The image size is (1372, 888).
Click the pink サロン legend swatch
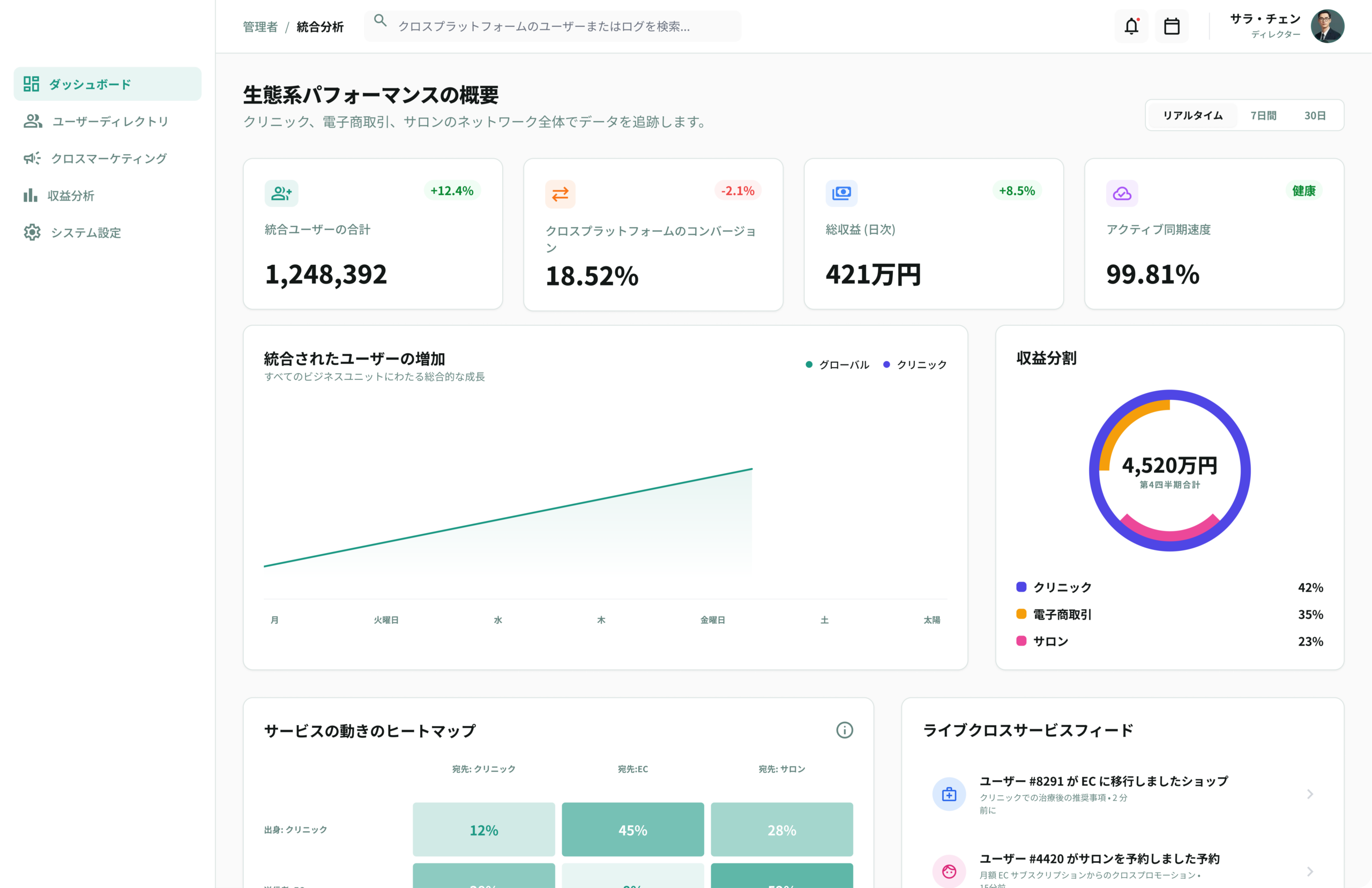[1021, 640]
